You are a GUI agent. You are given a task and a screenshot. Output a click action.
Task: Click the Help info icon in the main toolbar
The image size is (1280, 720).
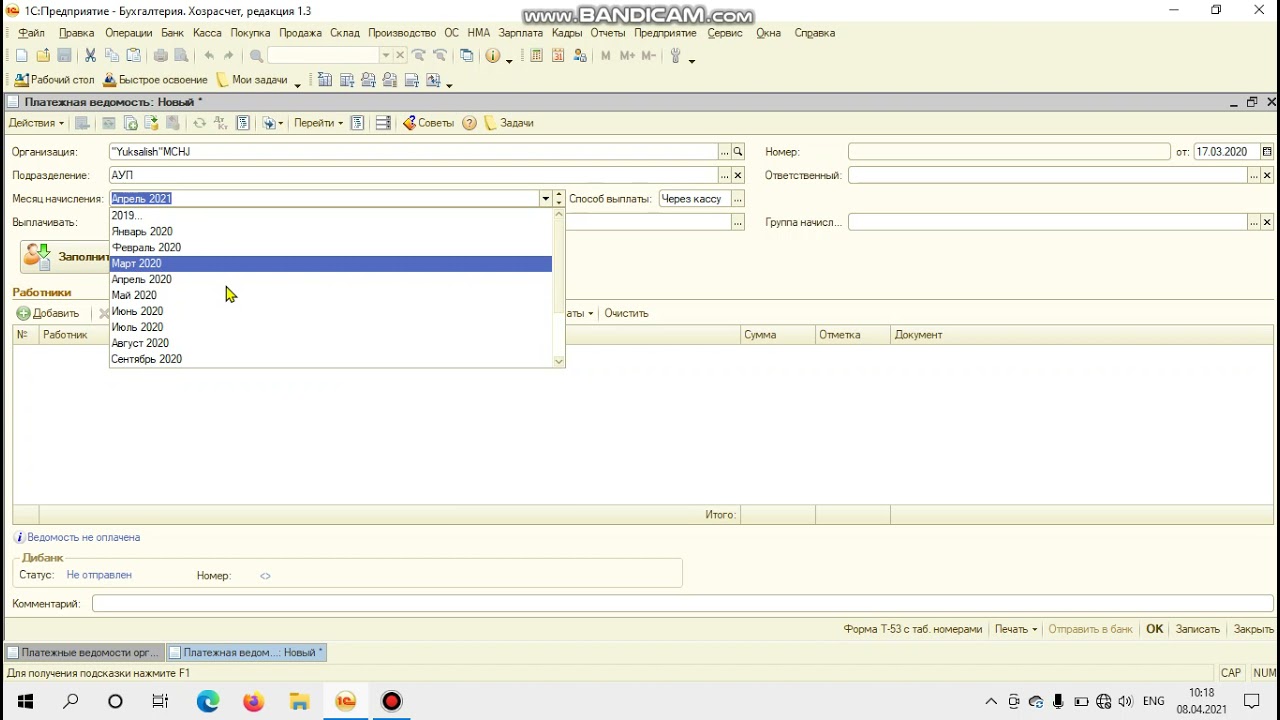(x=492, y=56)
